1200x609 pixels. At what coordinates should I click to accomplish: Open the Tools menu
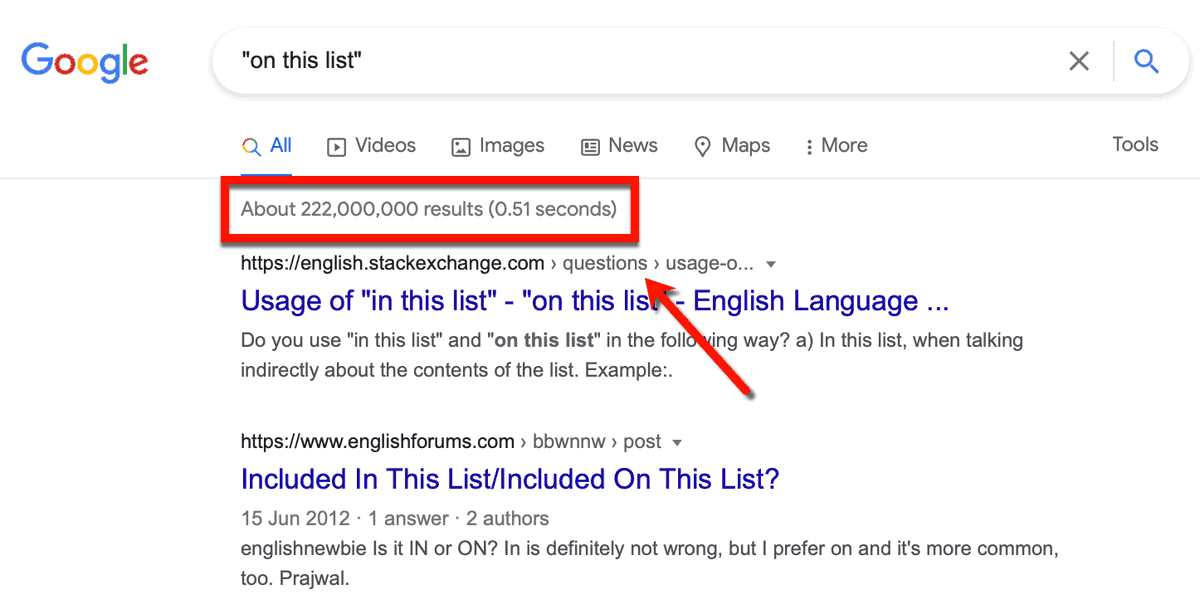1135,145
